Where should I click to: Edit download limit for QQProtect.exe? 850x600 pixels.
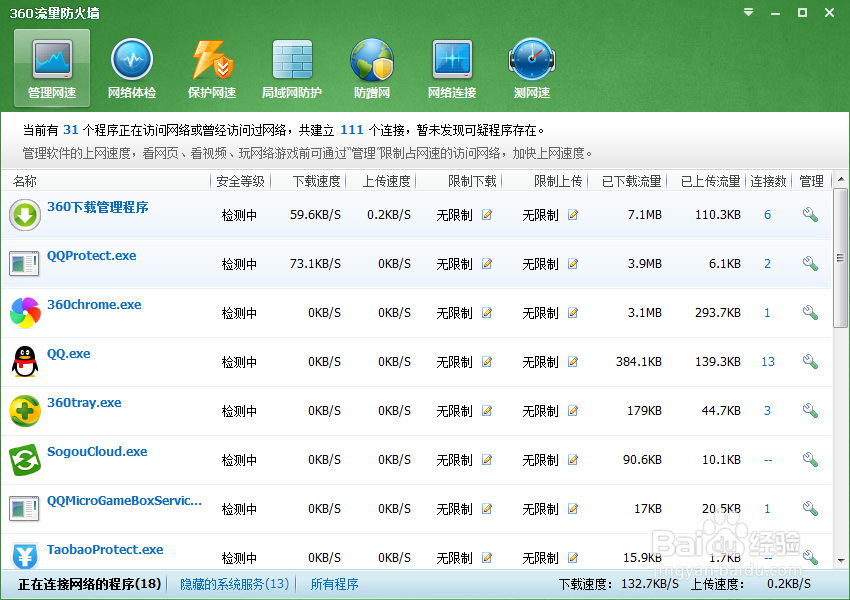(487, 263)
